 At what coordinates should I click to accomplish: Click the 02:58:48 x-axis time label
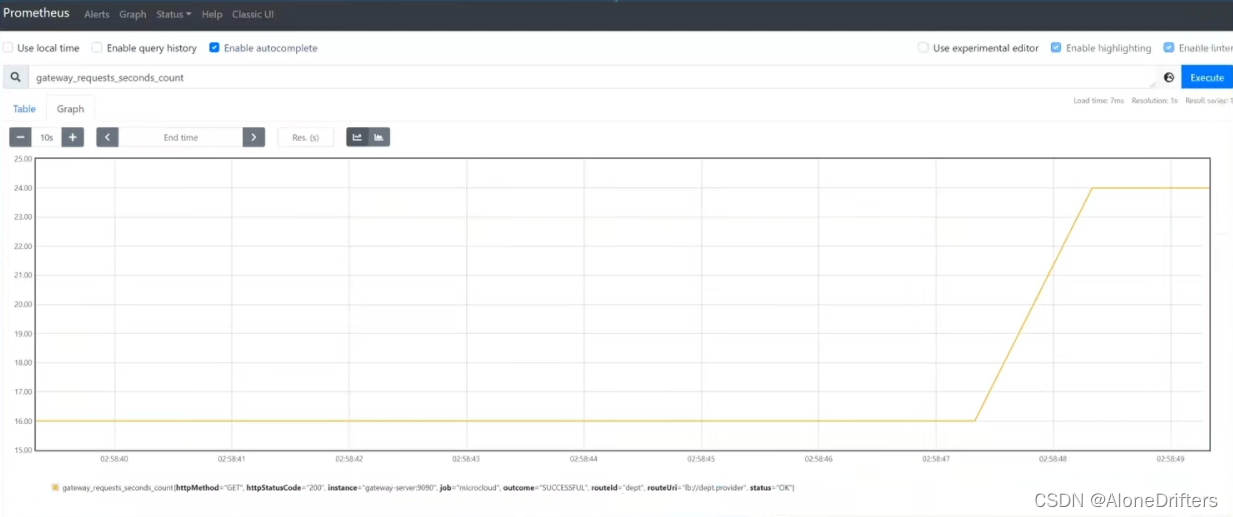pyautogui.click(x=1053, y=459)
